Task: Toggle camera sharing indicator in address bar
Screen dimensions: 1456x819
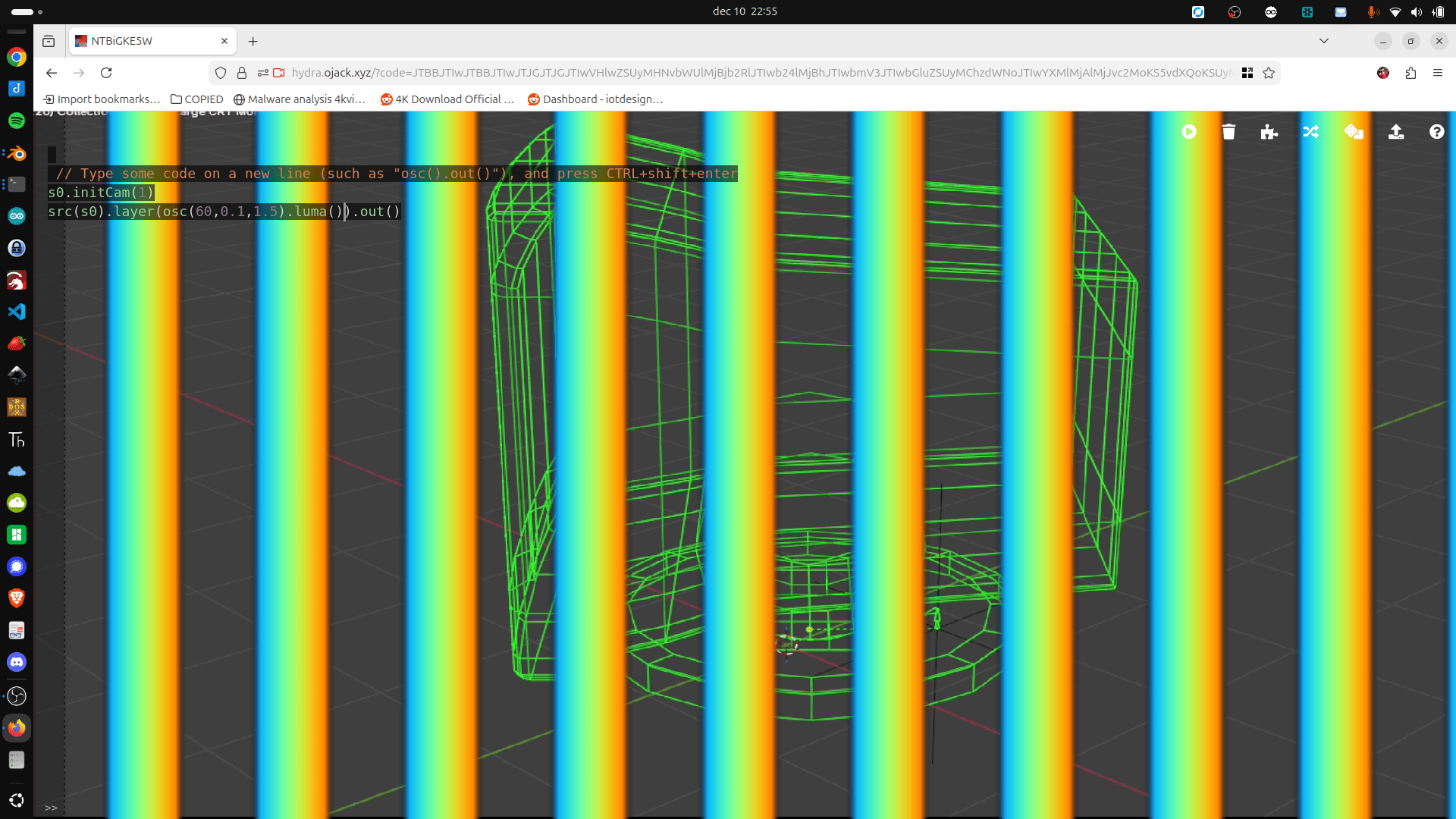Action: (279, 73)
